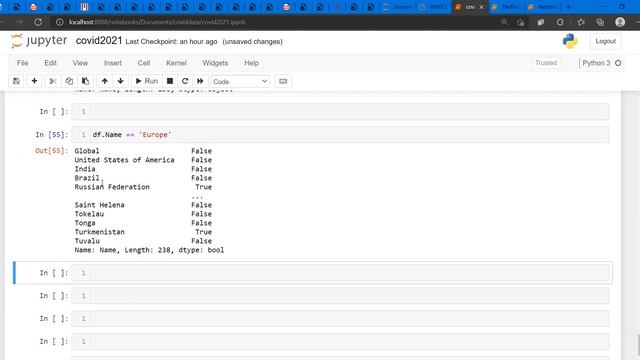Image resolution: width=640 pixels, height=360 pixels.
Task: Click the cell containing df.Name == 'Europe'
Action: coord(340,135)
